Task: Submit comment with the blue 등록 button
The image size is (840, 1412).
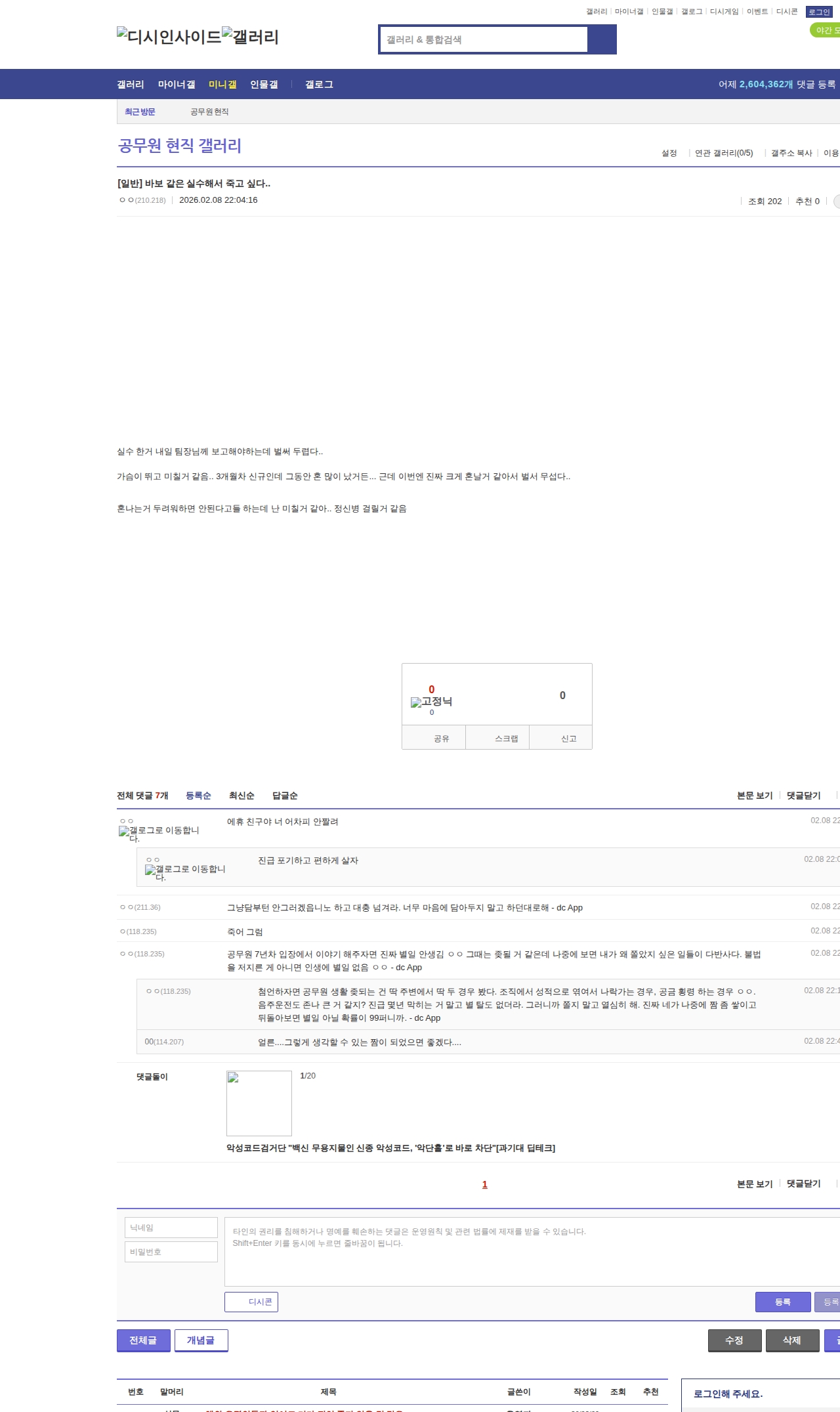Action: (783, 1302)
